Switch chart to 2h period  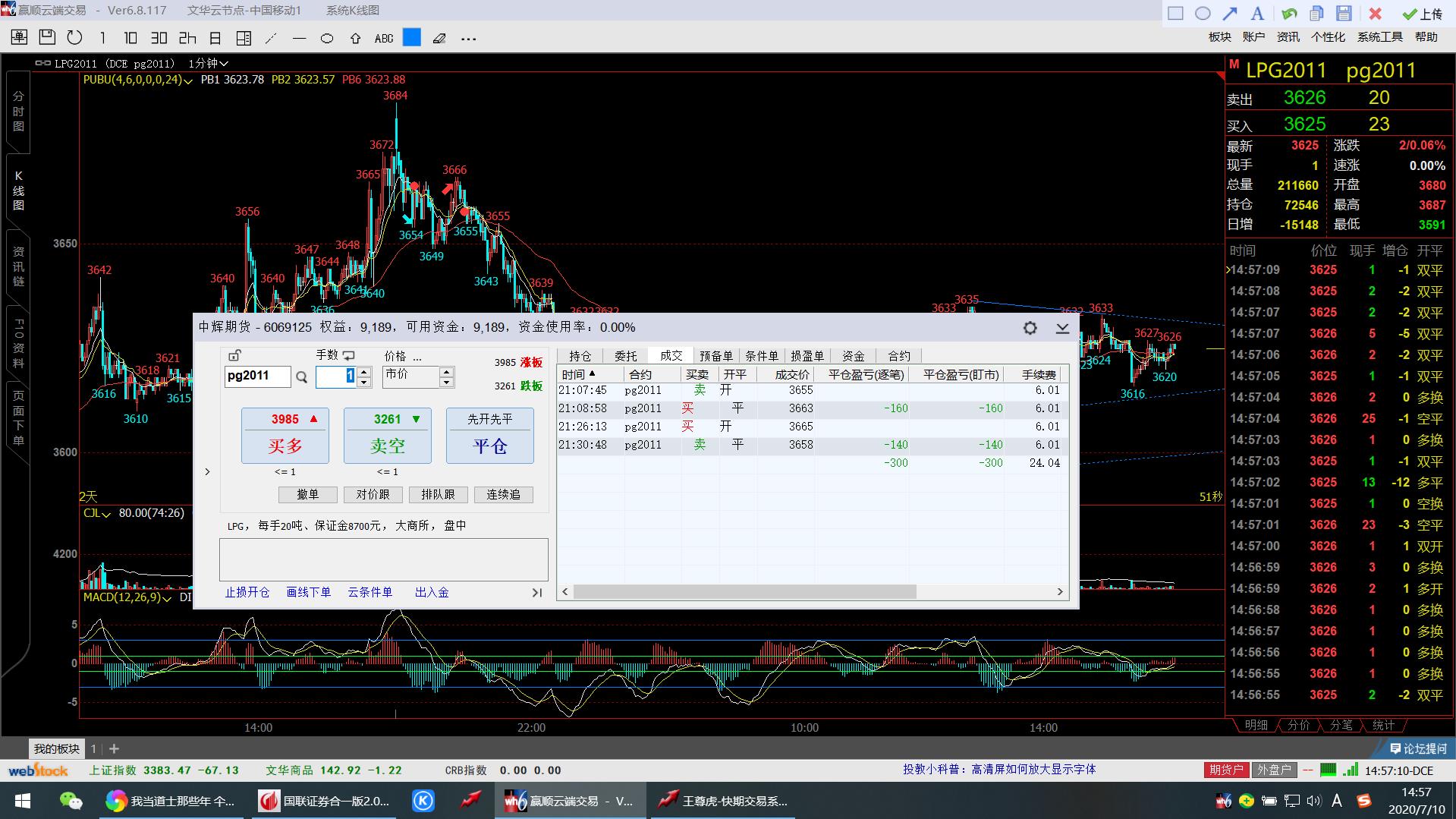tap(187, 37)
